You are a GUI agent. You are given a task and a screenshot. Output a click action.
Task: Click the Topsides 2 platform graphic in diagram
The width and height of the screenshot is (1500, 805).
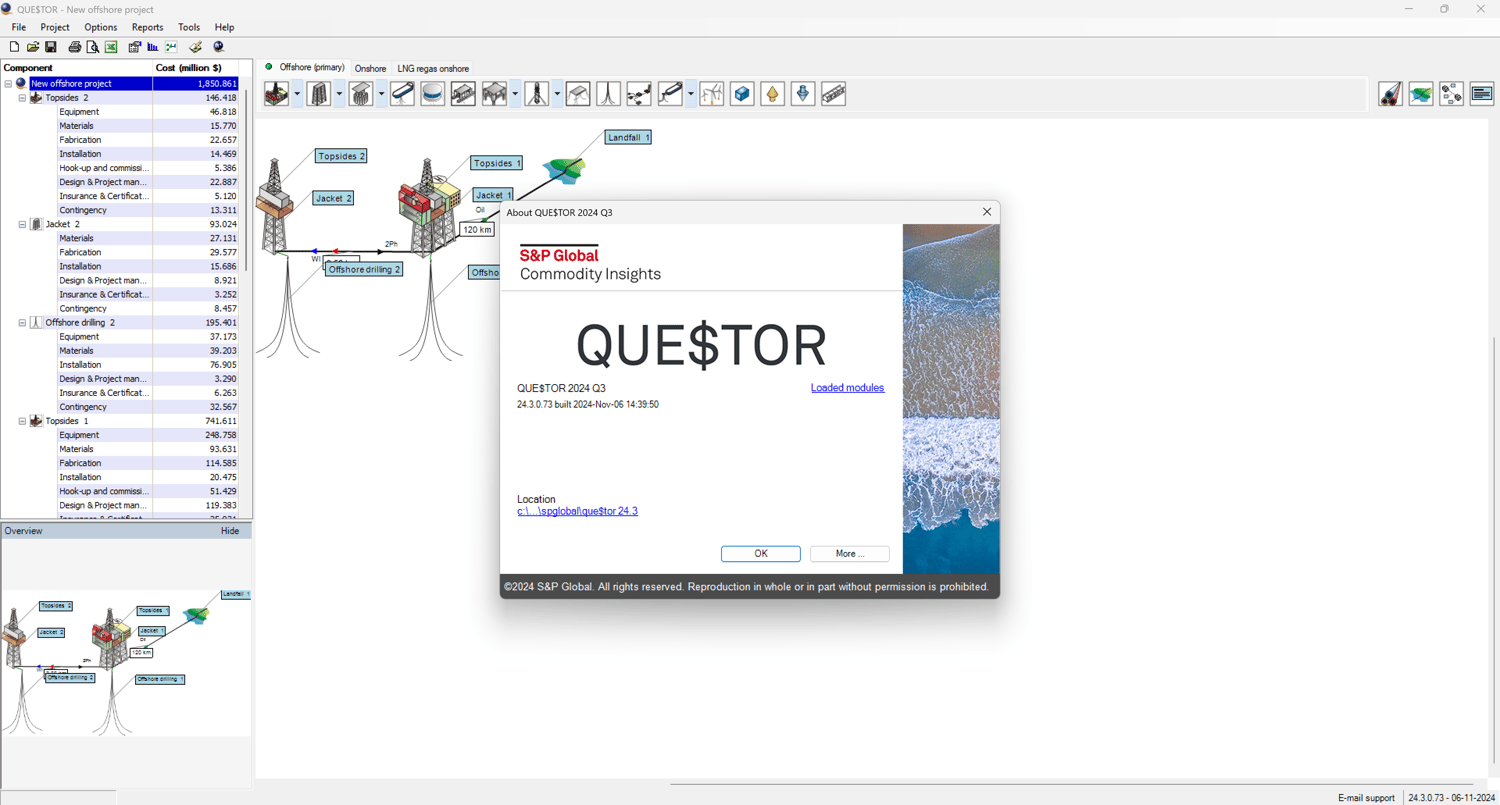coord(274,205)
